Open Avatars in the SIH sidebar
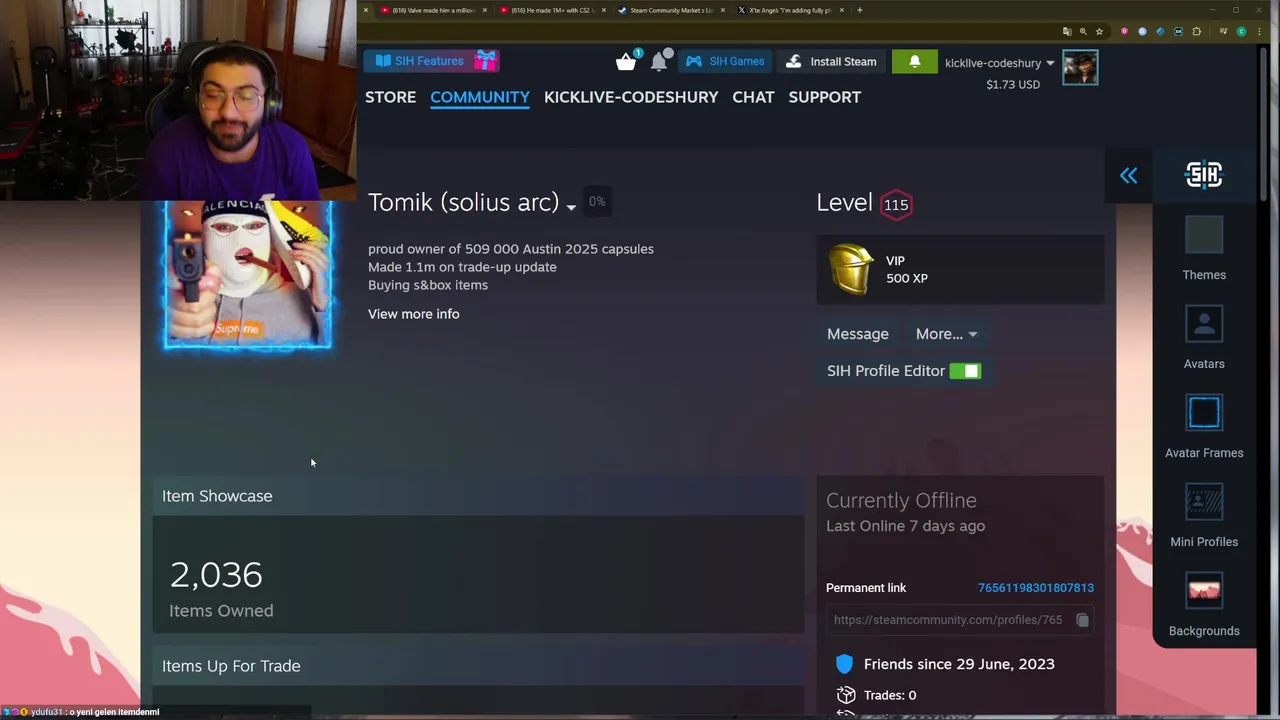This screenshot has height=720, width=1280. pyautogui.click(x=1204, y=338)
